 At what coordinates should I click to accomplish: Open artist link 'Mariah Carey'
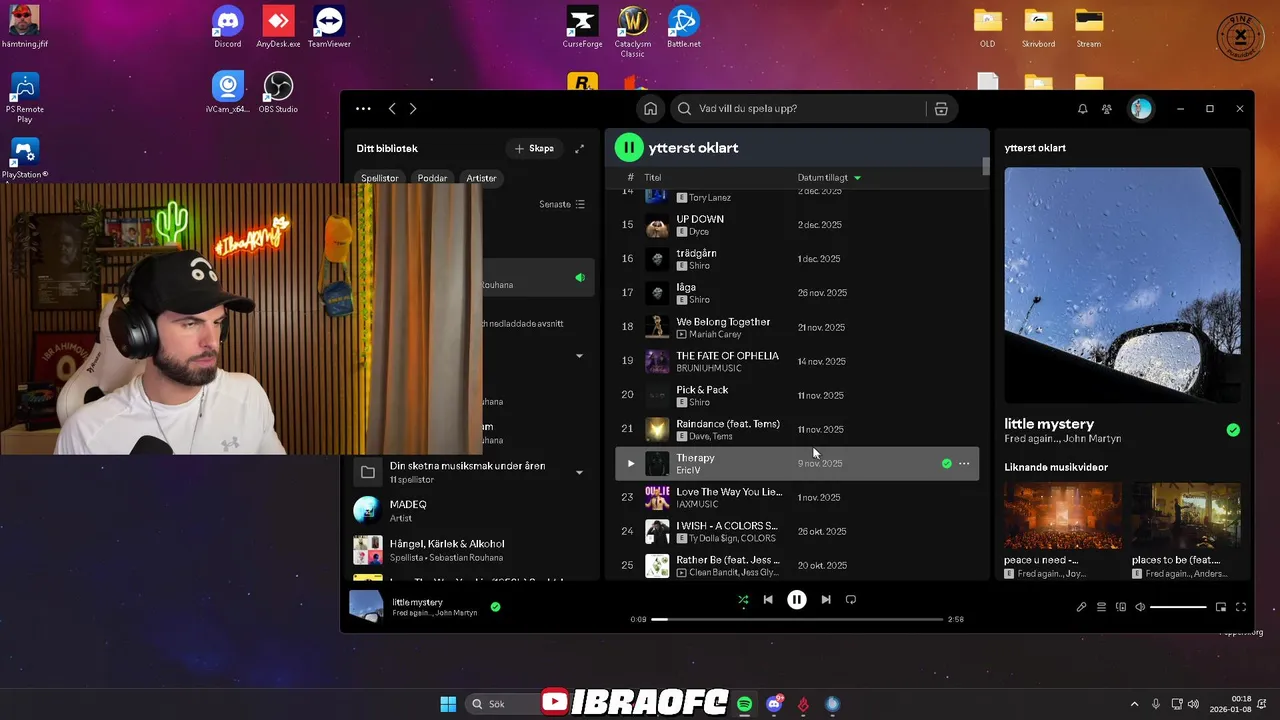[715, 334]
